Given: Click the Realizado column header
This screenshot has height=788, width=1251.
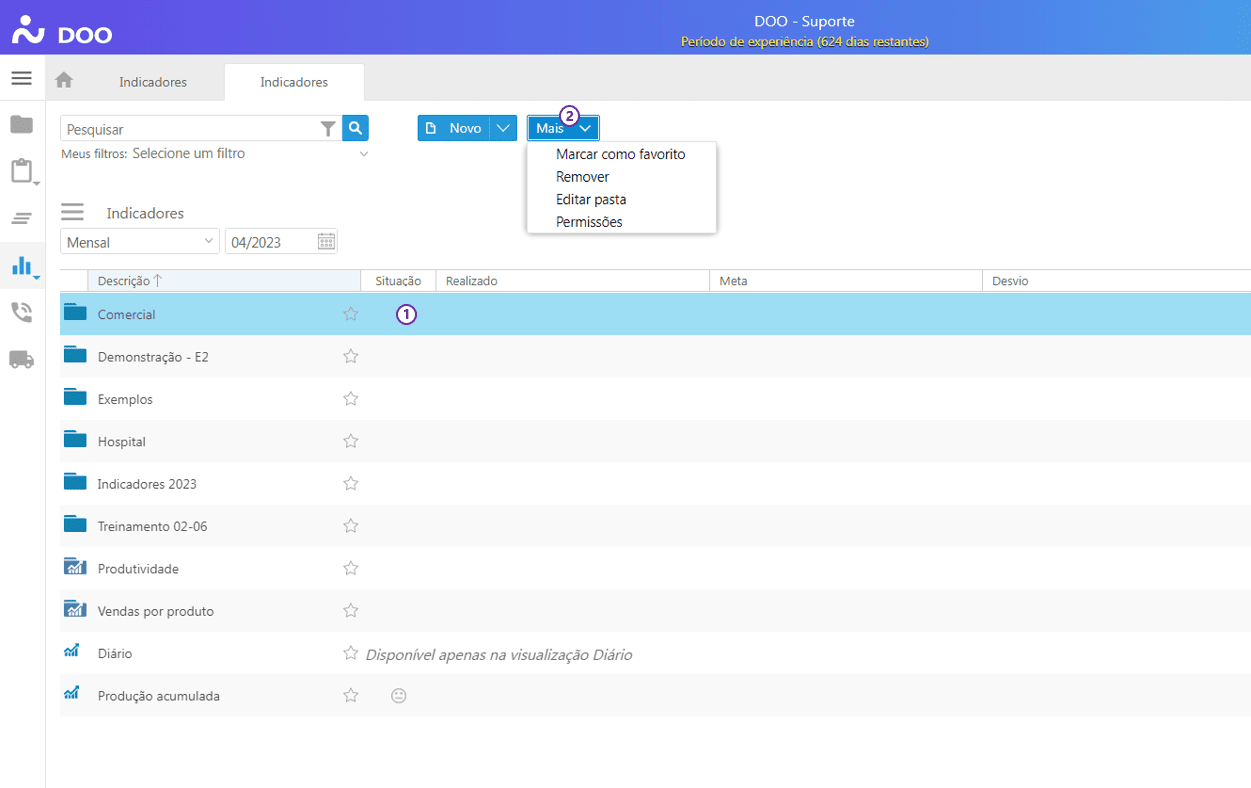Looking at the screenshot, I should (573, 281).
